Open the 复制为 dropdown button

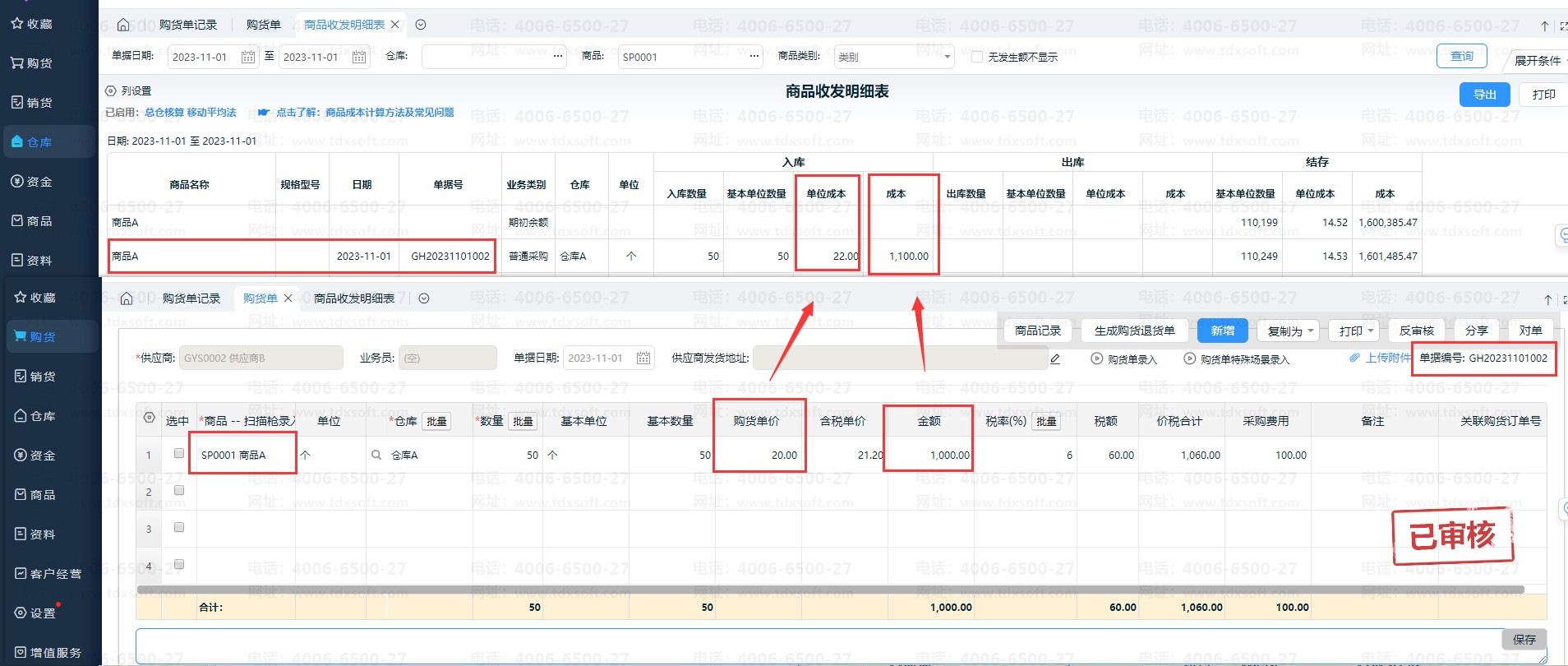tap(1288, 331)
